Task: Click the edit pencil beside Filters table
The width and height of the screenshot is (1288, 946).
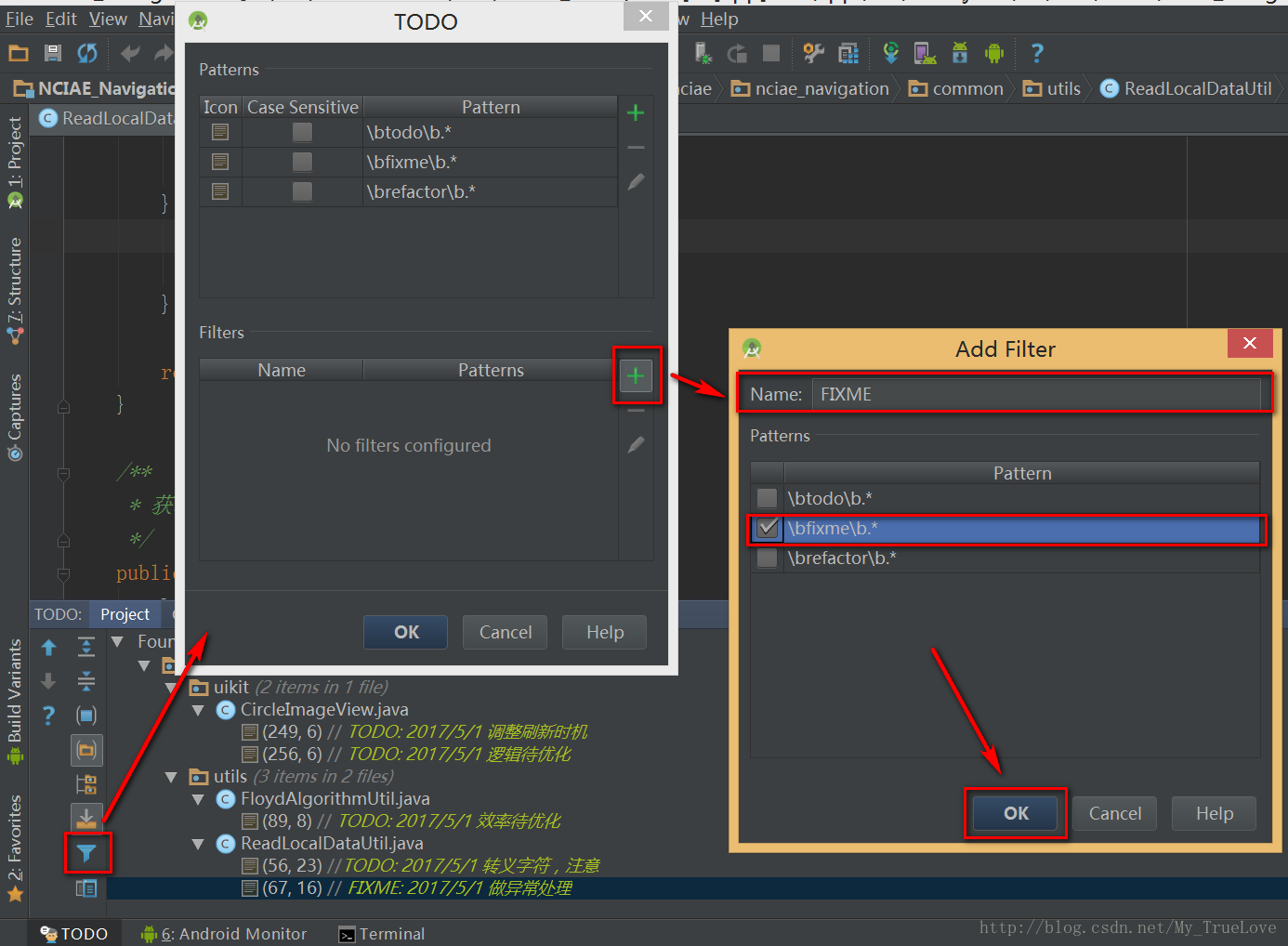Action: pyautogui.click(x=636, y=445)
